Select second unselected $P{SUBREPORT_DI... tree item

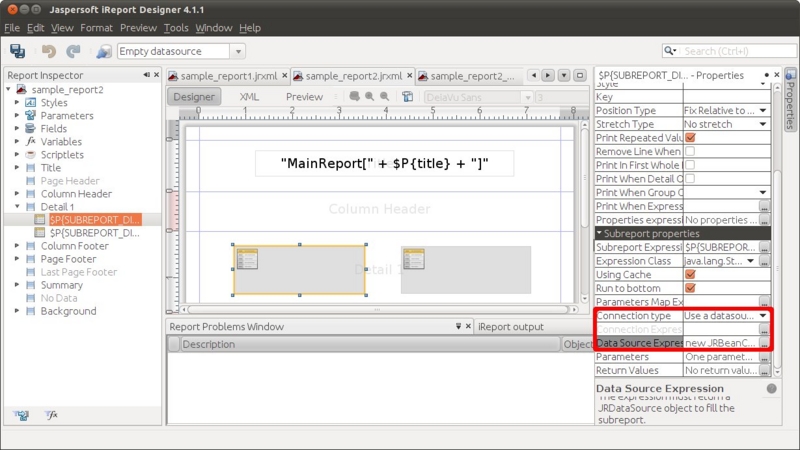coord(94,233)
